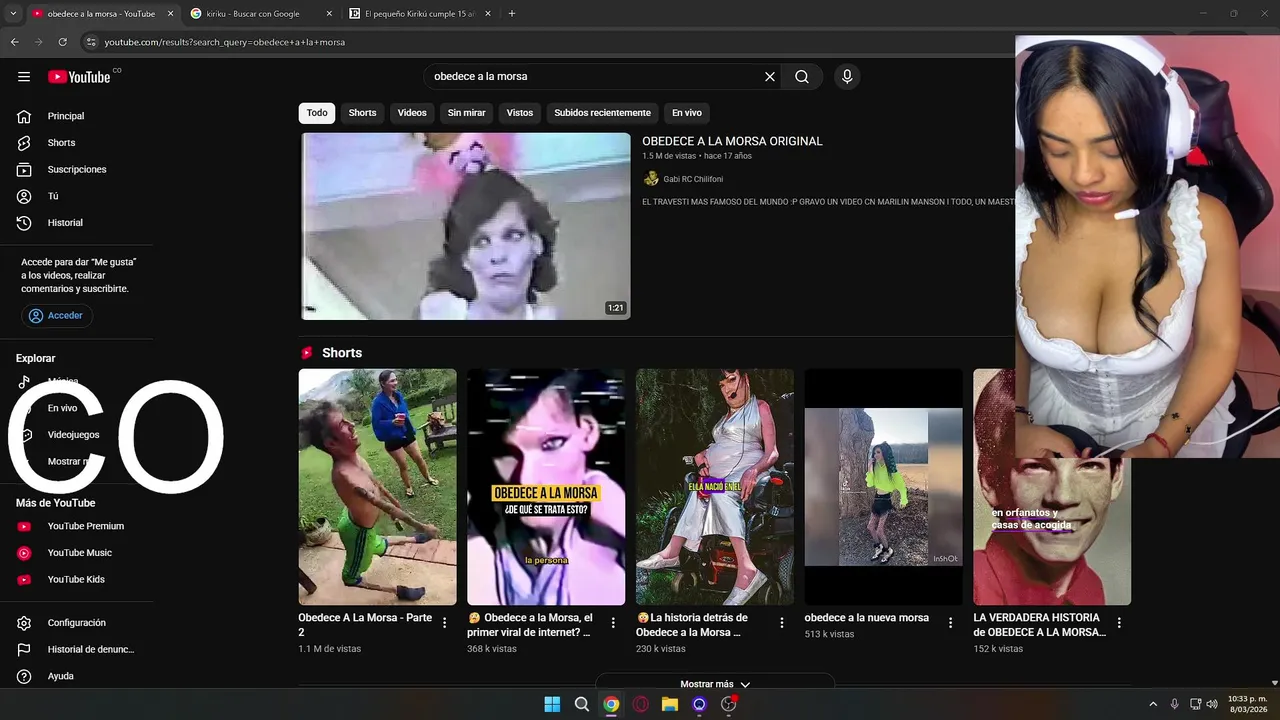
Task: Select the En vivo filter chip
Action: coord(687,113)
